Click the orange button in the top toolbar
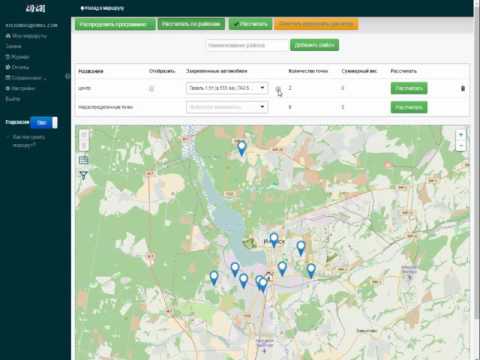The width and height of the screenshot is (480, 360). 316,24
